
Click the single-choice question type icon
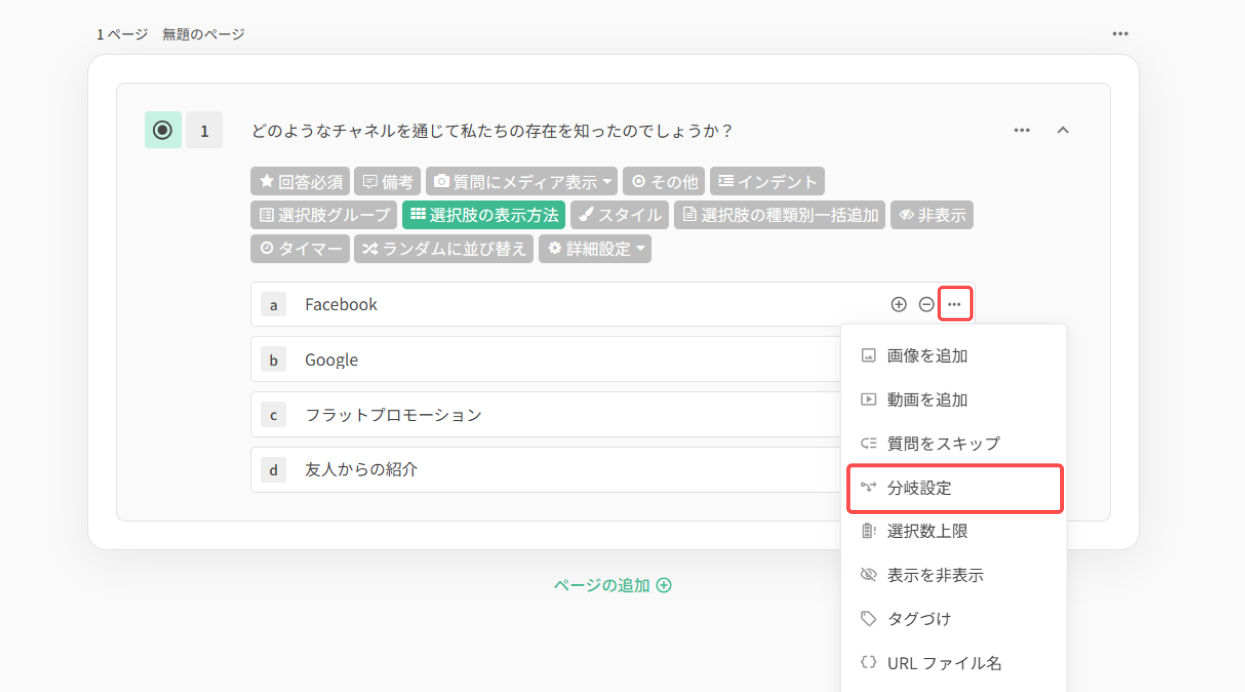click(163, 130)
